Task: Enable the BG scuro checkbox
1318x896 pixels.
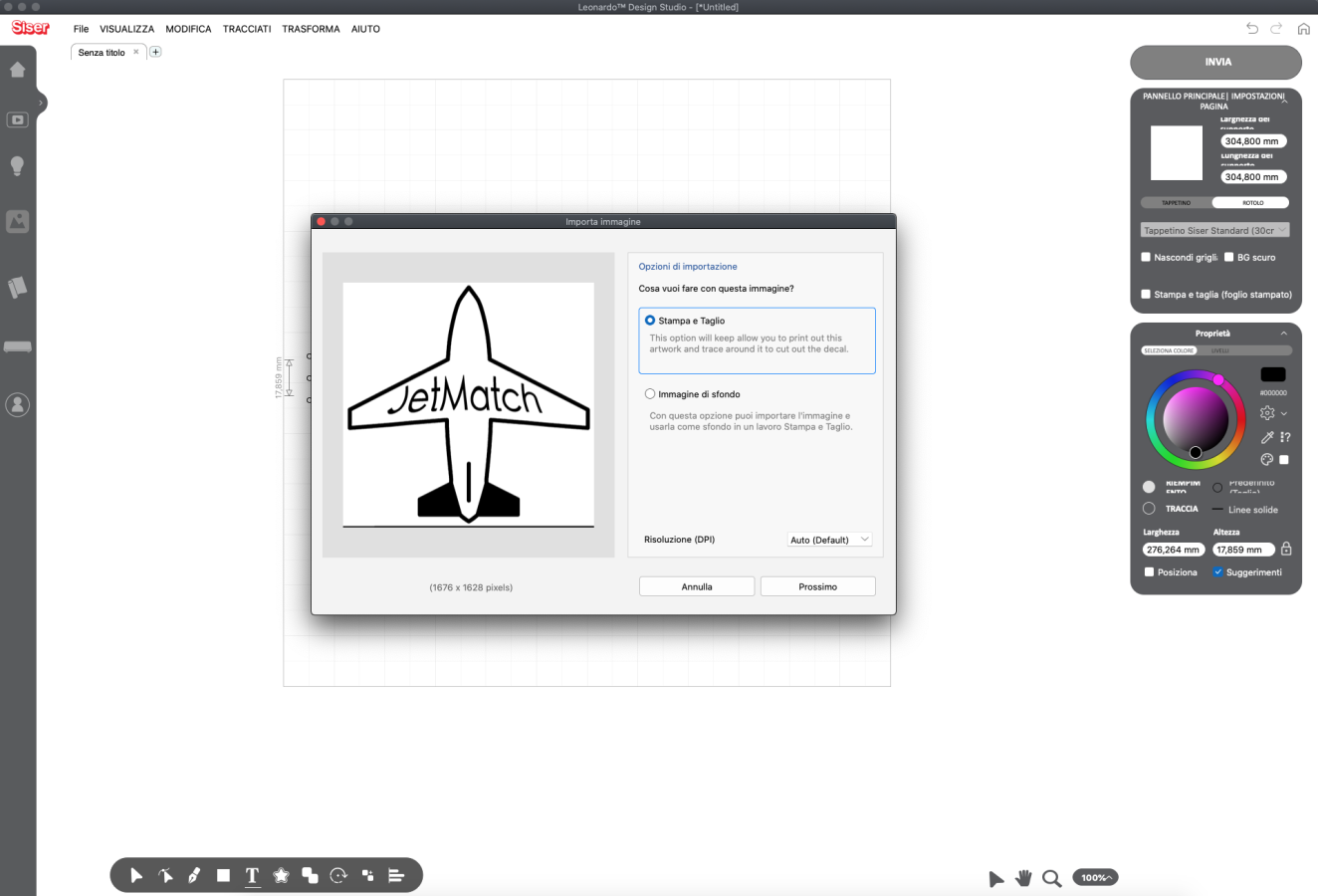Action: (1229, 257)
